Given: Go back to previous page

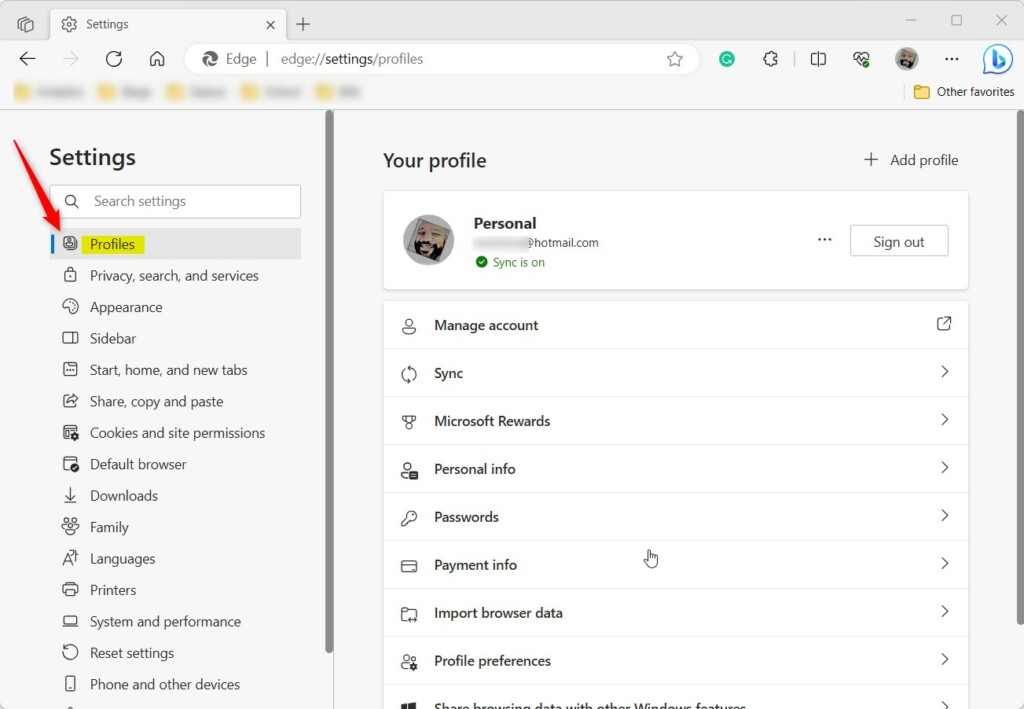Looking at the screenshot, I should click(x=27, y=59).
